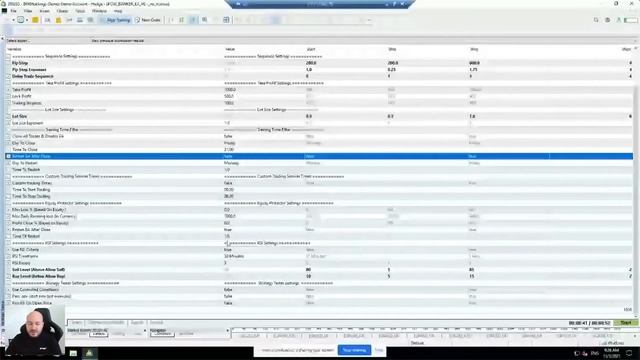Image resolution: width=640 pixels, height=360 pixels.
Task: Open the Charts menu
Action: coord(62,11)
